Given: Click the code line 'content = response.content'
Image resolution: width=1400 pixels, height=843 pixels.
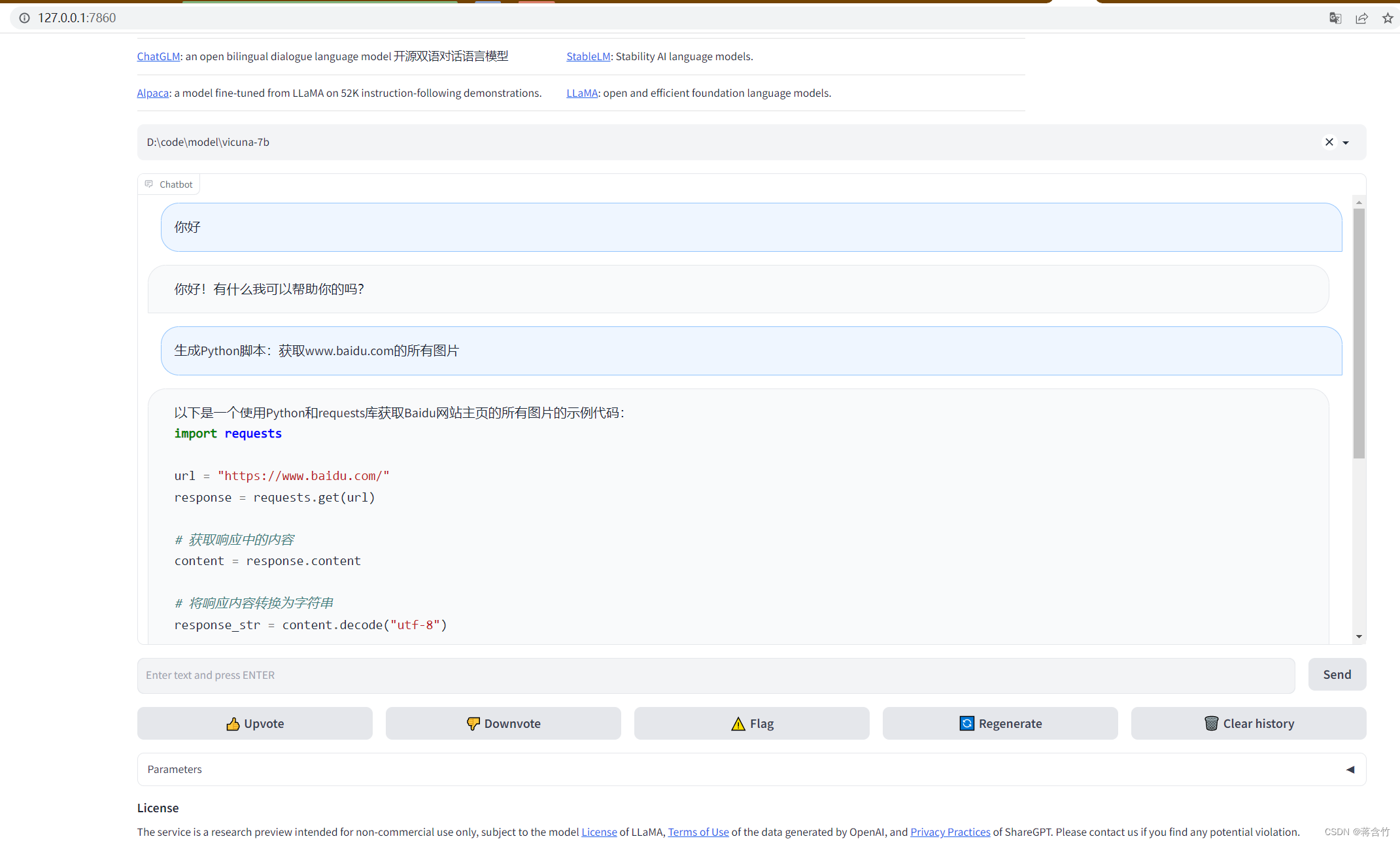Looking at the screenshot, I should [267, 561].
